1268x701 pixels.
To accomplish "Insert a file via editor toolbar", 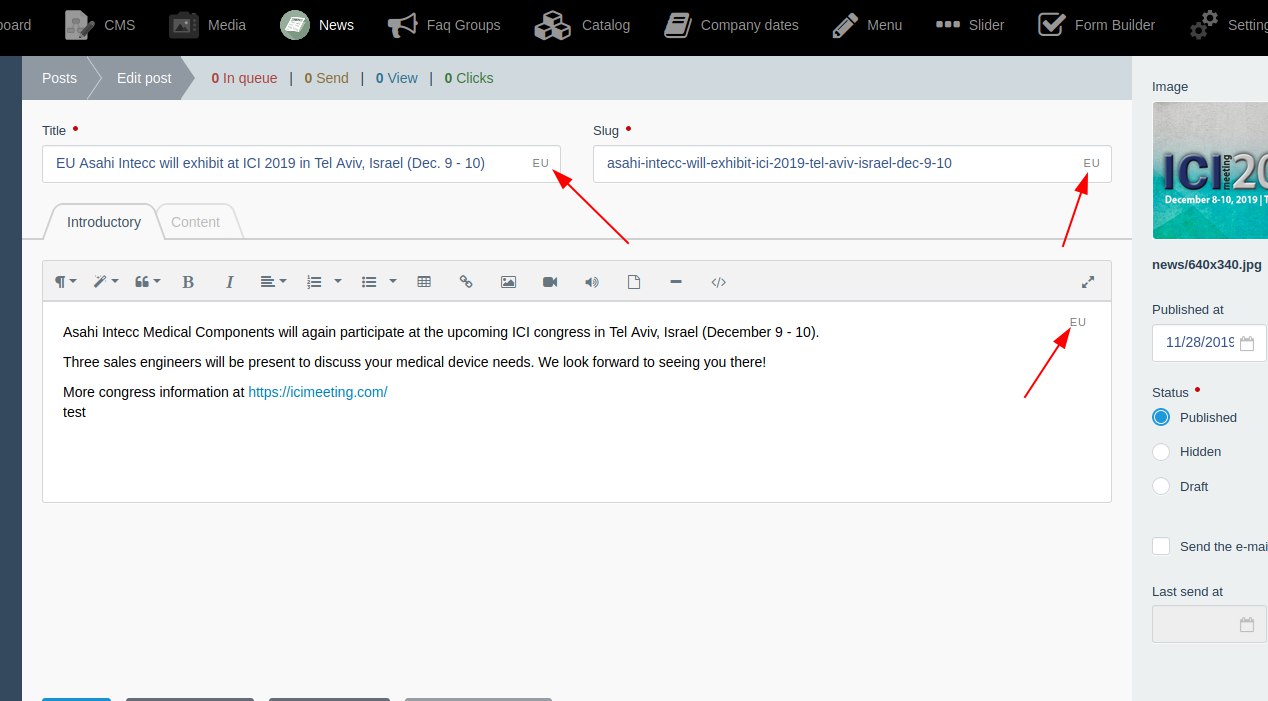I will pyautogui.click(x=634, y=282).
